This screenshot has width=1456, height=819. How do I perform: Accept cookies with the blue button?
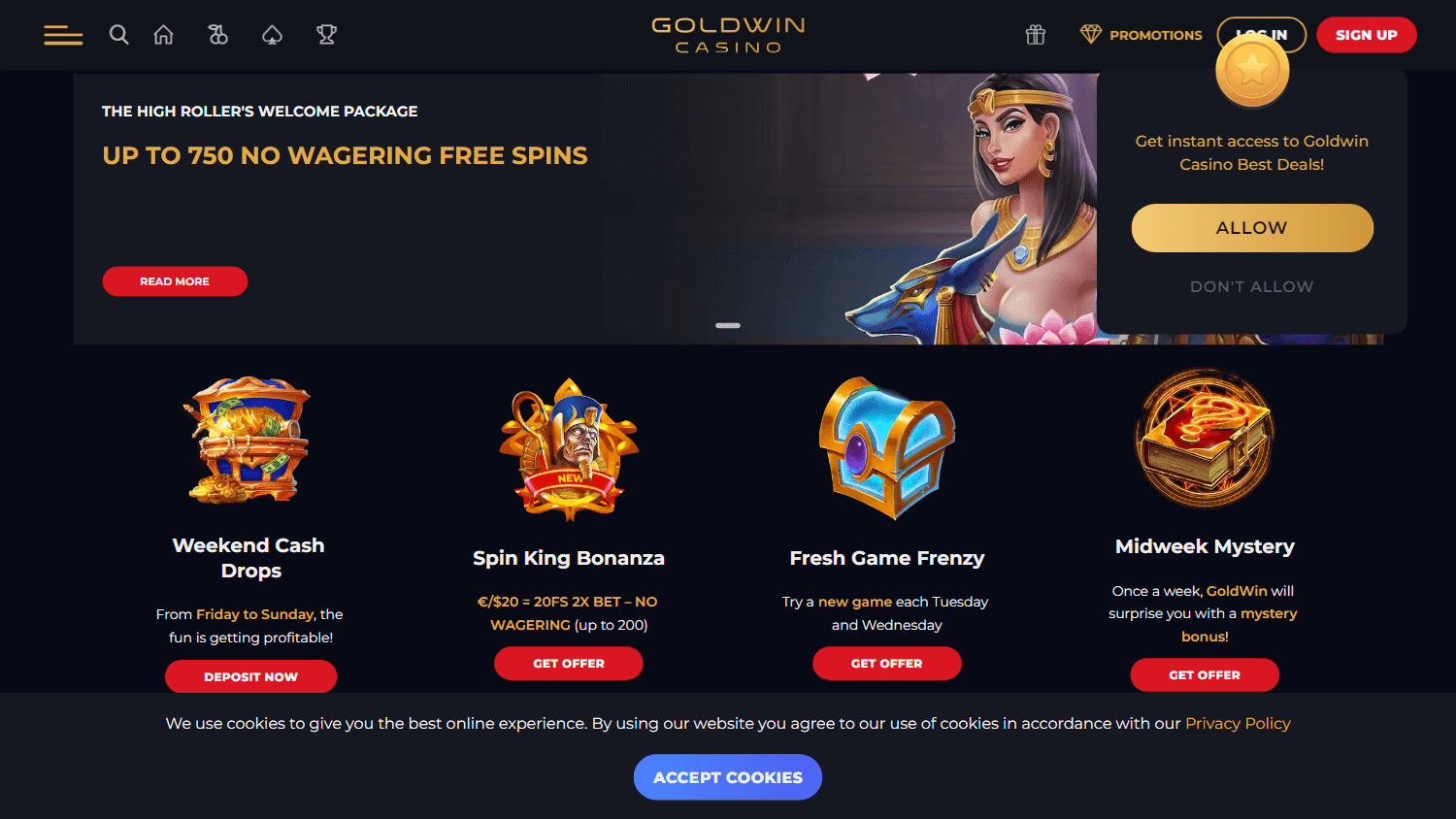pyautogui.click(x=728, y=777)
